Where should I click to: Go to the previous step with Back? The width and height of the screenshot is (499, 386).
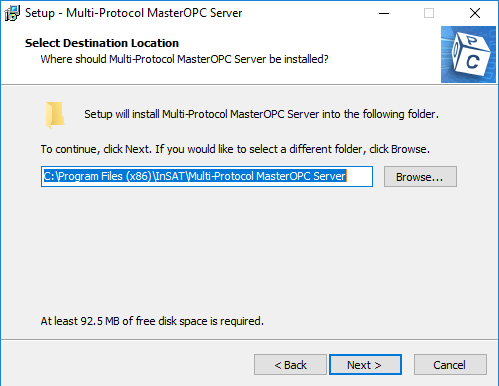[x=290, y=365]
